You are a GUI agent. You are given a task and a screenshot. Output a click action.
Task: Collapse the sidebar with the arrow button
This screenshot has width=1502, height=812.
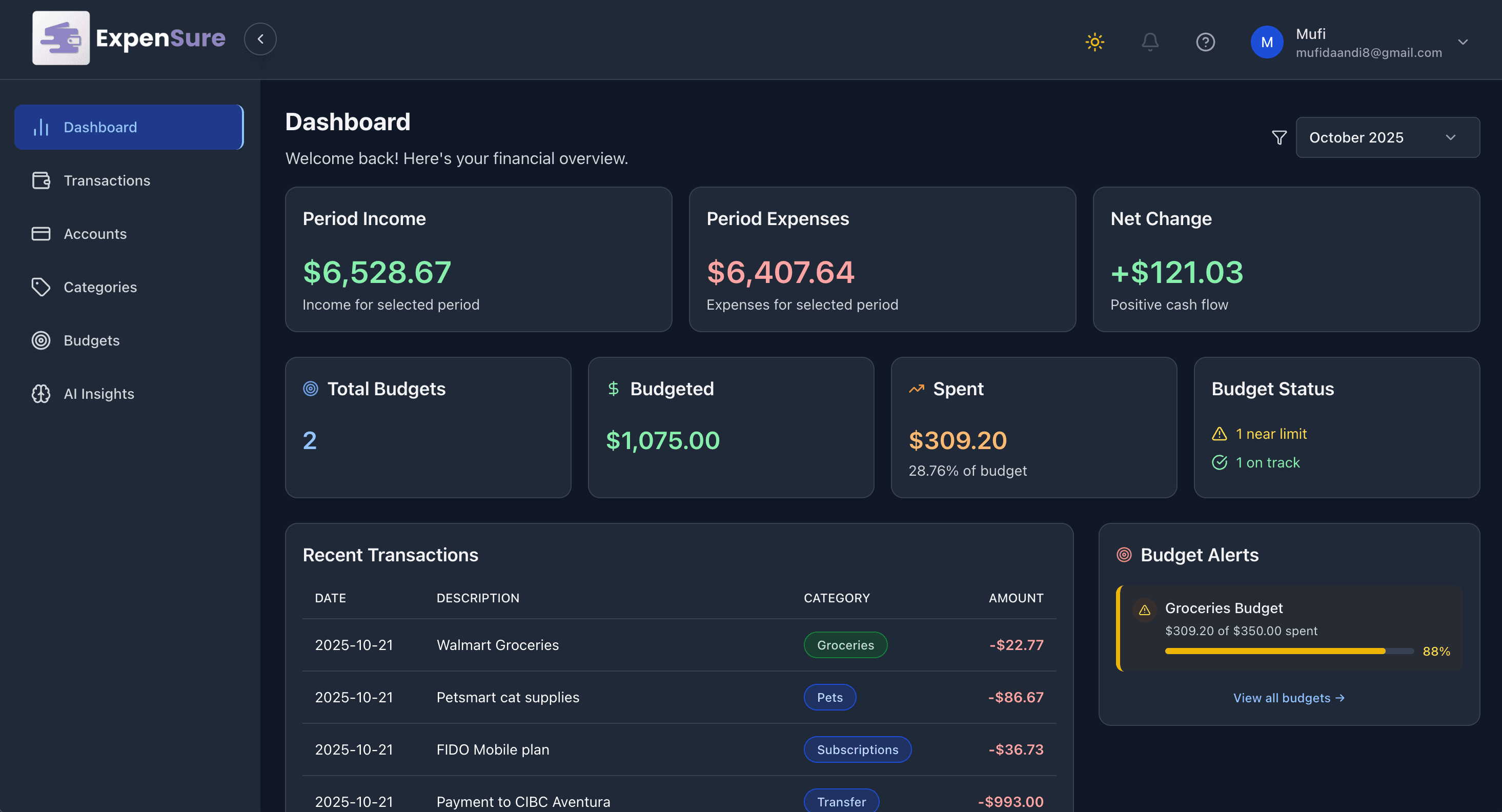pos(260,38)
